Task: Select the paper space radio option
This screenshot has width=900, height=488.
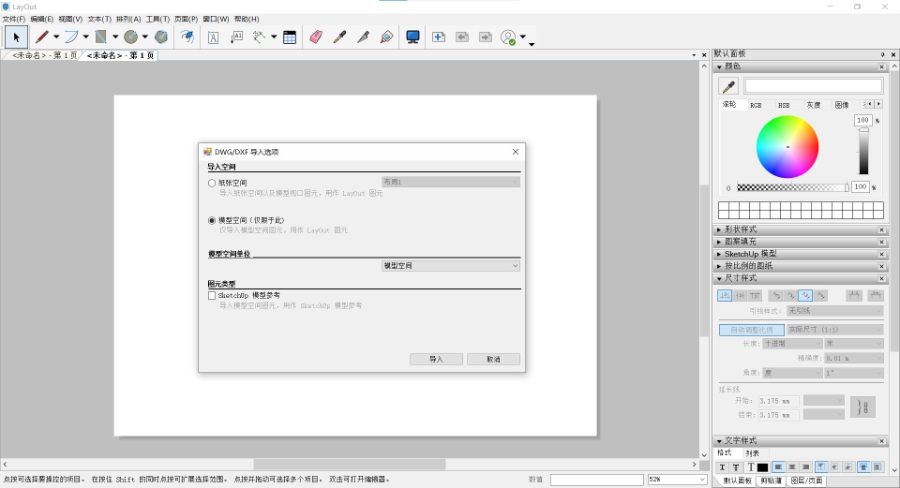Action: tap(212, 183)
